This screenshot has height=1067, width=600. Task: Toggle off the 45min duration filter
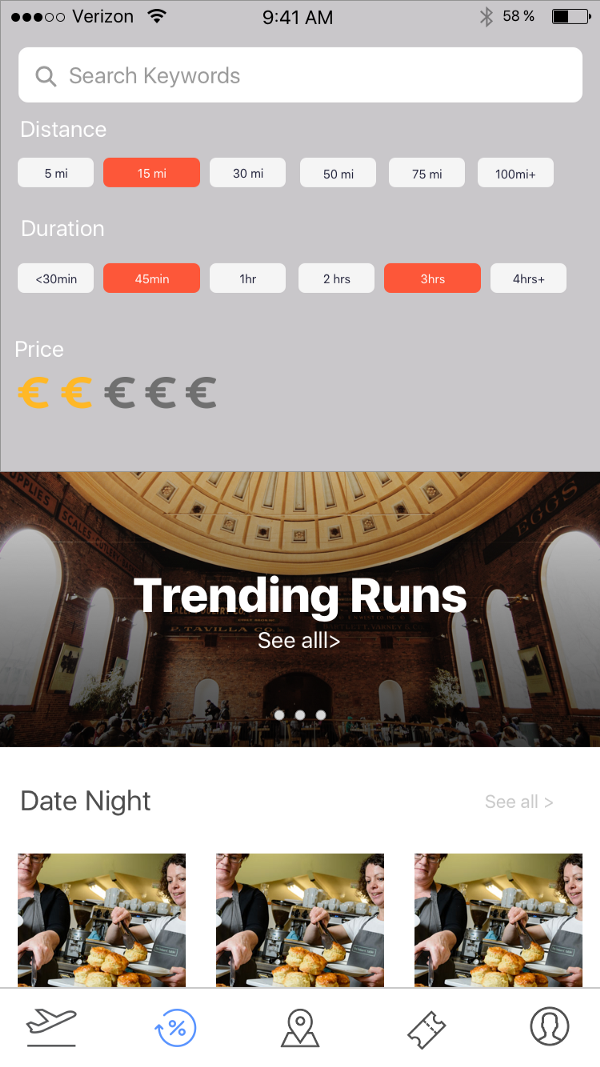coord(152,278)
